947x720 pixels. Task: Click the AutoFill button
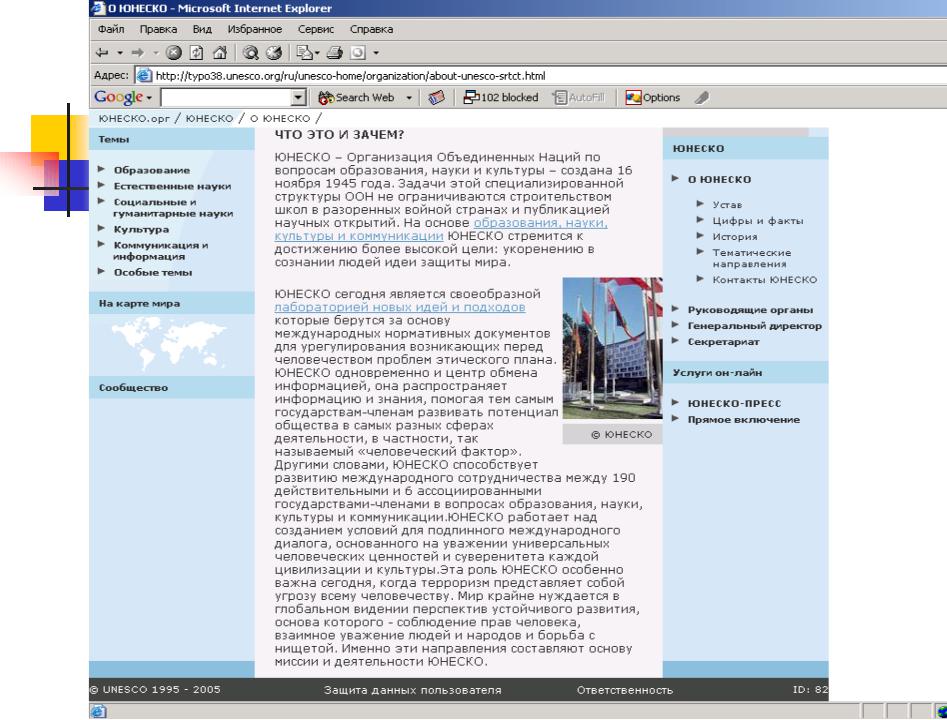579,97
